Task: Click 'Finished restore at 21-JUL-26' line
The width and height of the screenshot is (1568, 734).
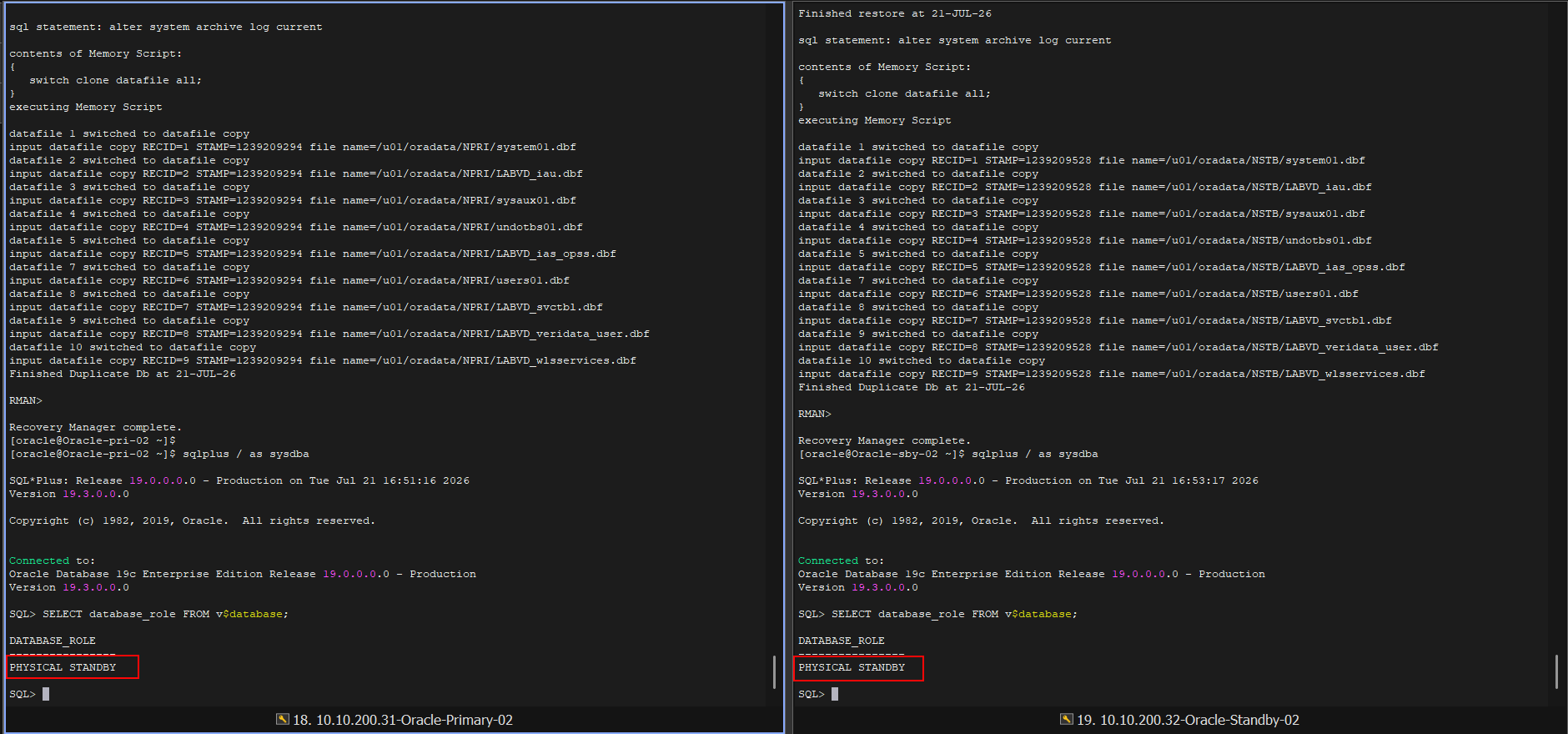Action: click(x=895, y=13)
